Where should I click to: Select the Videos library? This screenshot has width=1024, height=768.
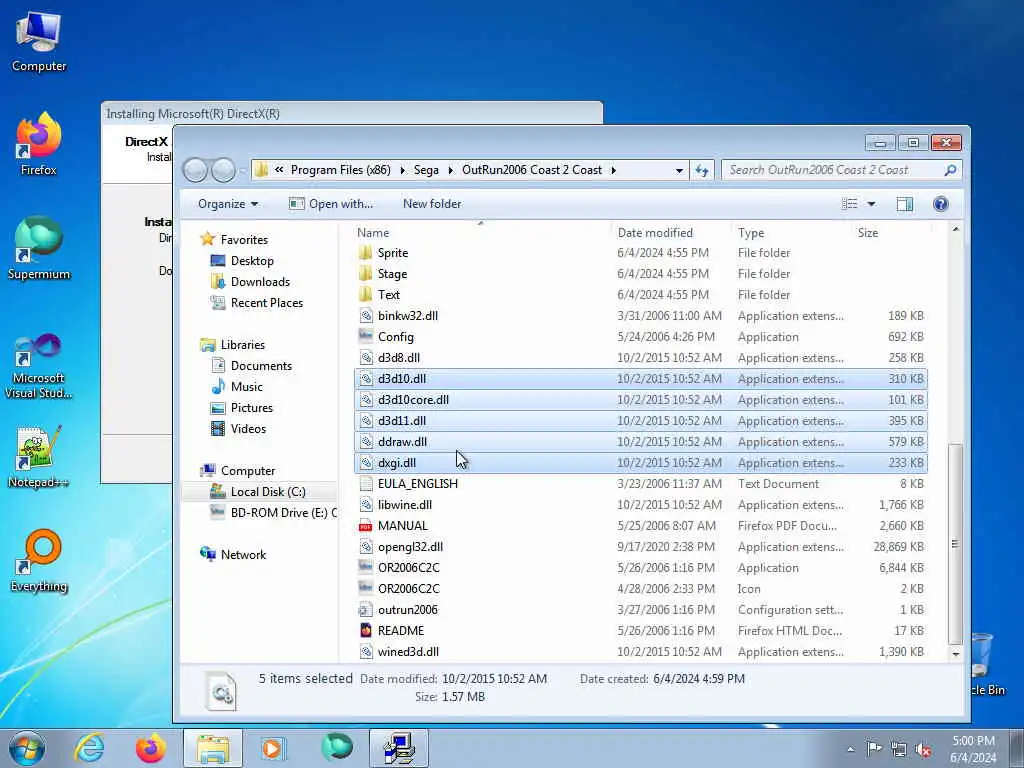248,428
